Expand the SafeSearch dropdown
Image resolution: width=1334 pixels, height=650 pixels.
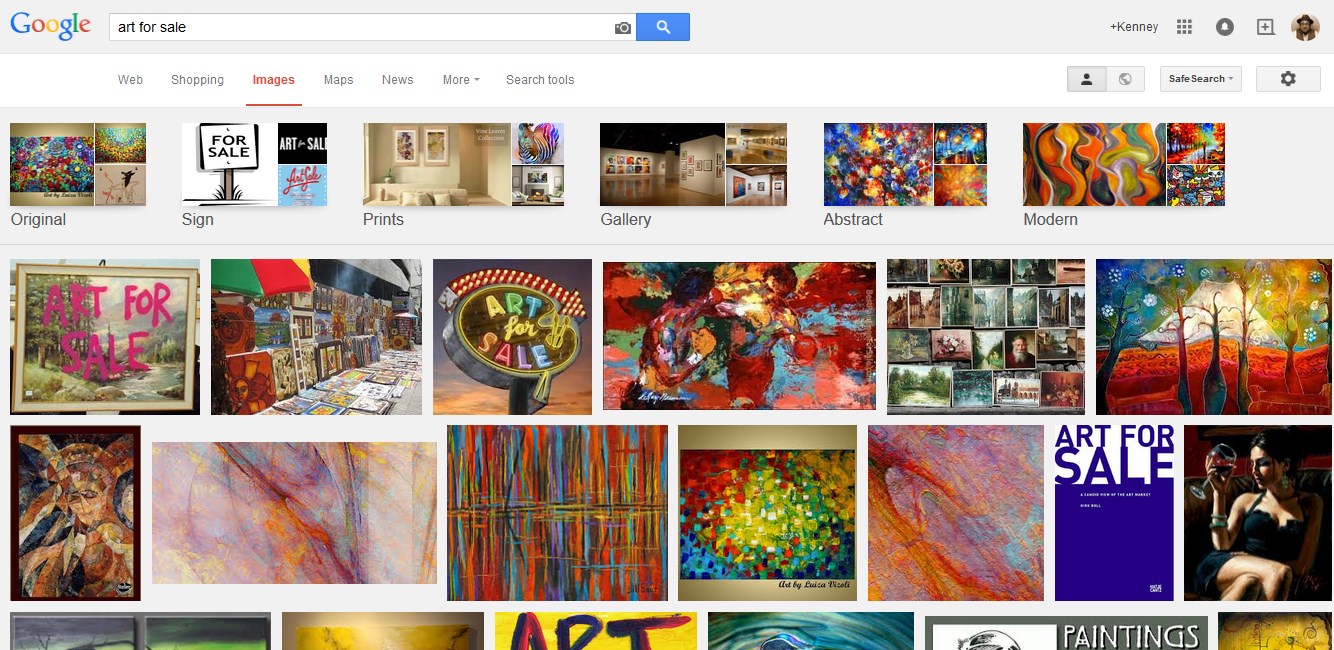point(1201,79)
